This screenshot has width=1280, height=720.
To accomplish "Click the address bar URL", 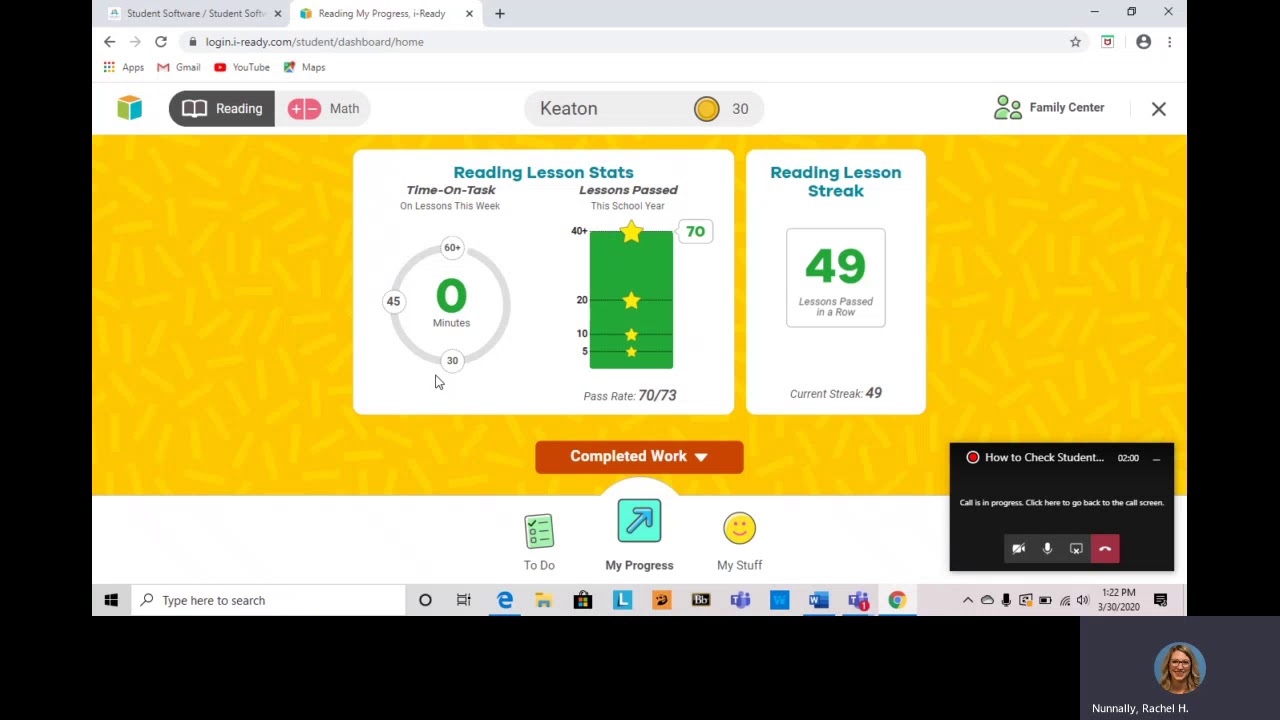I will pyautogui.click(x=314, y=42).
